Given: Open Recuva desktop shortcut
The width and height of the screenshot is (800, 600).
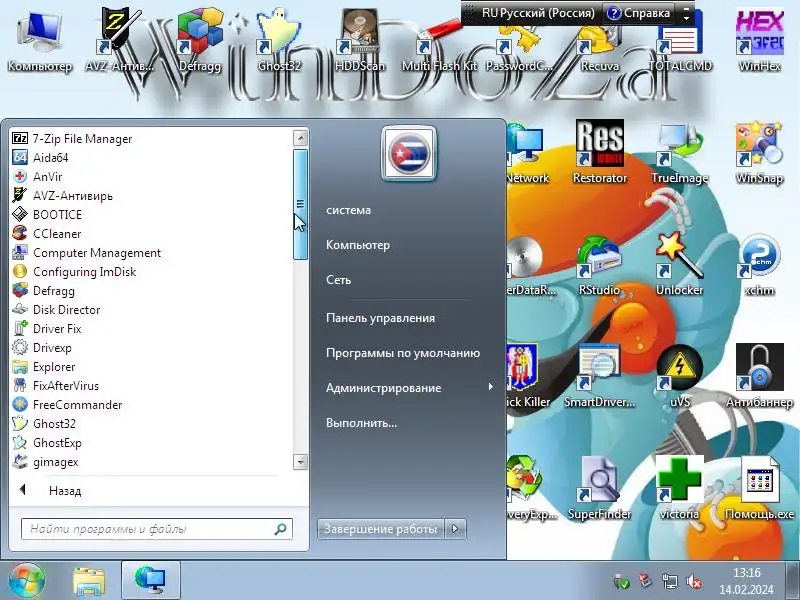Looking at the screenshot, I should pyautogui.click(x=599, y=46).
